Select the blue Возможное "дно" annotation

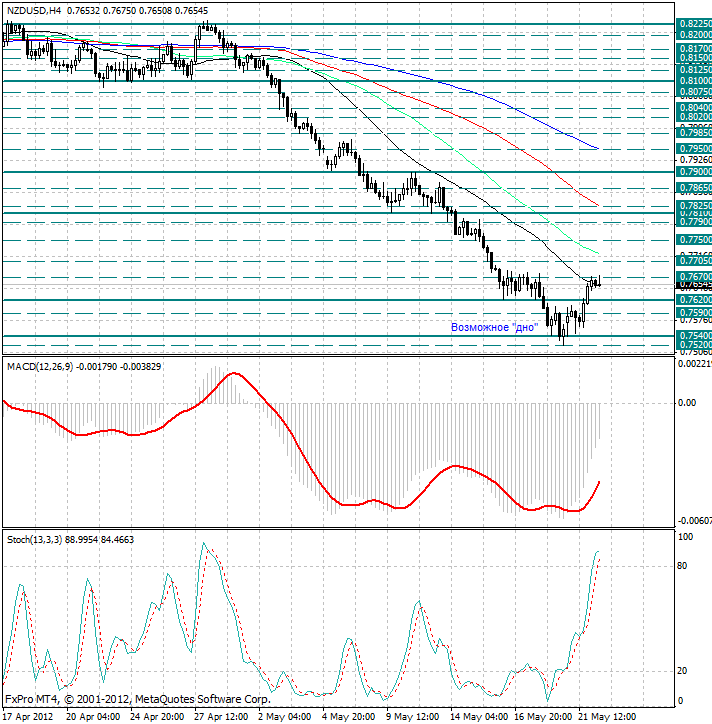click(494, 327)
